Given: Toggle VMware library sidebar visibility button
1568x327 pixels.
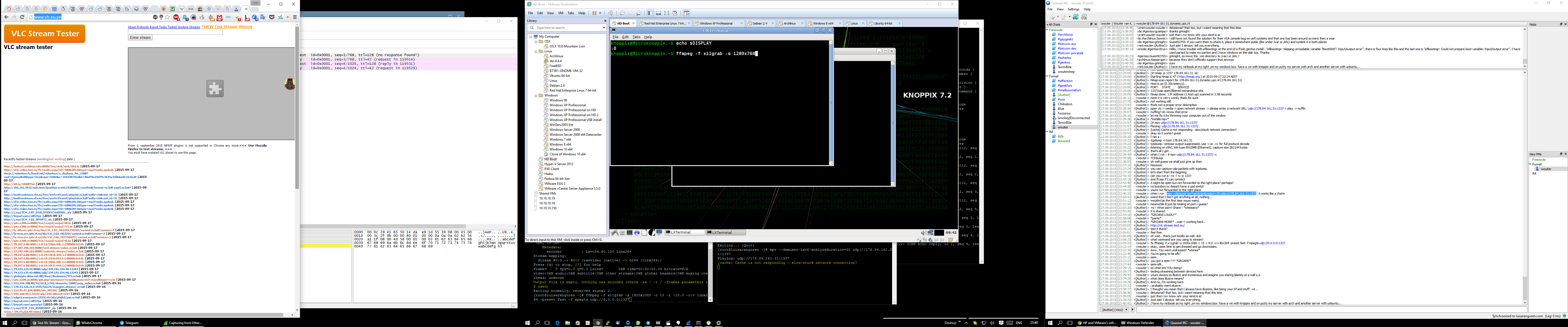Looking at the screenshot, I should (x=651, y=13).
